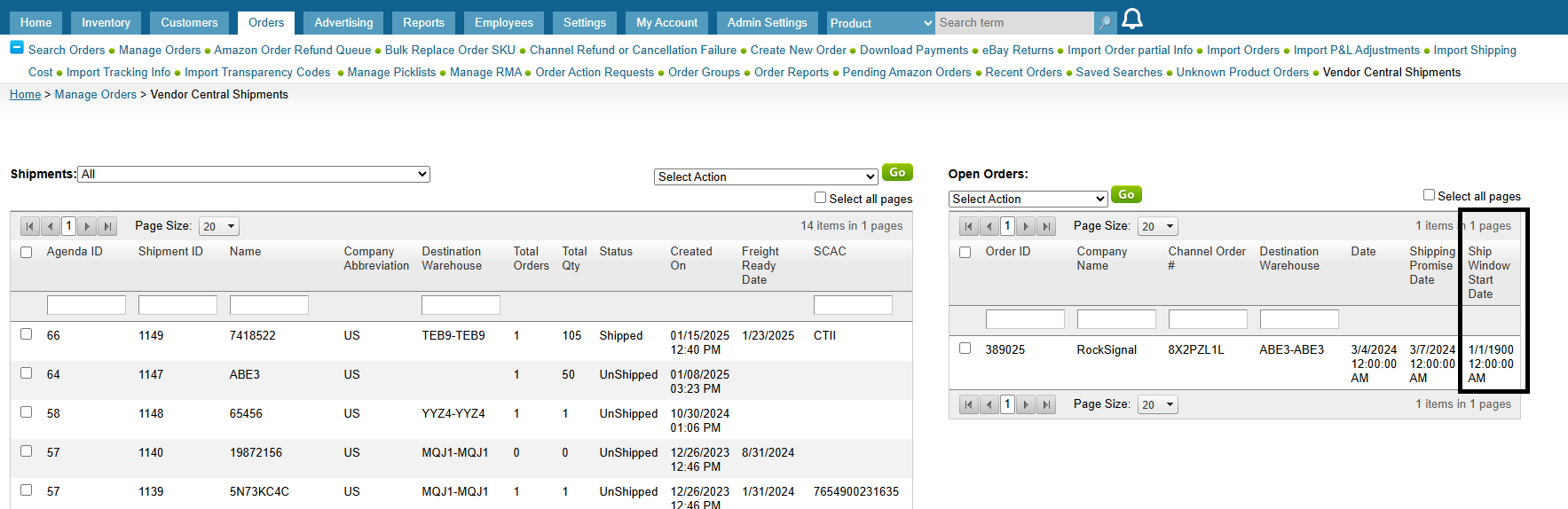The height and width of the screenshot is (509, 1568).
Task: Click last page arrow in the Open Orders bottom pager
Action: [1046, 404]
